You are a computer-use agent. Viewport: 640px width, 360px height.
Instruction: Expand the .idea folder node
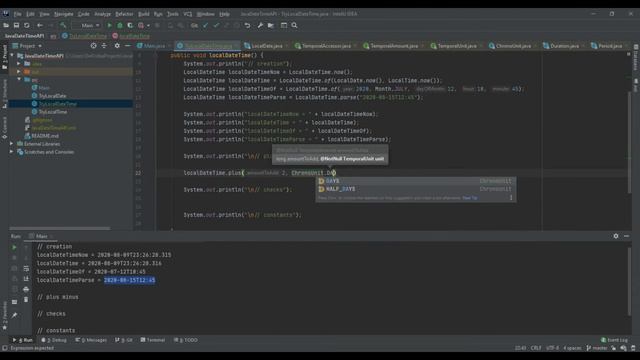(19, 64)
